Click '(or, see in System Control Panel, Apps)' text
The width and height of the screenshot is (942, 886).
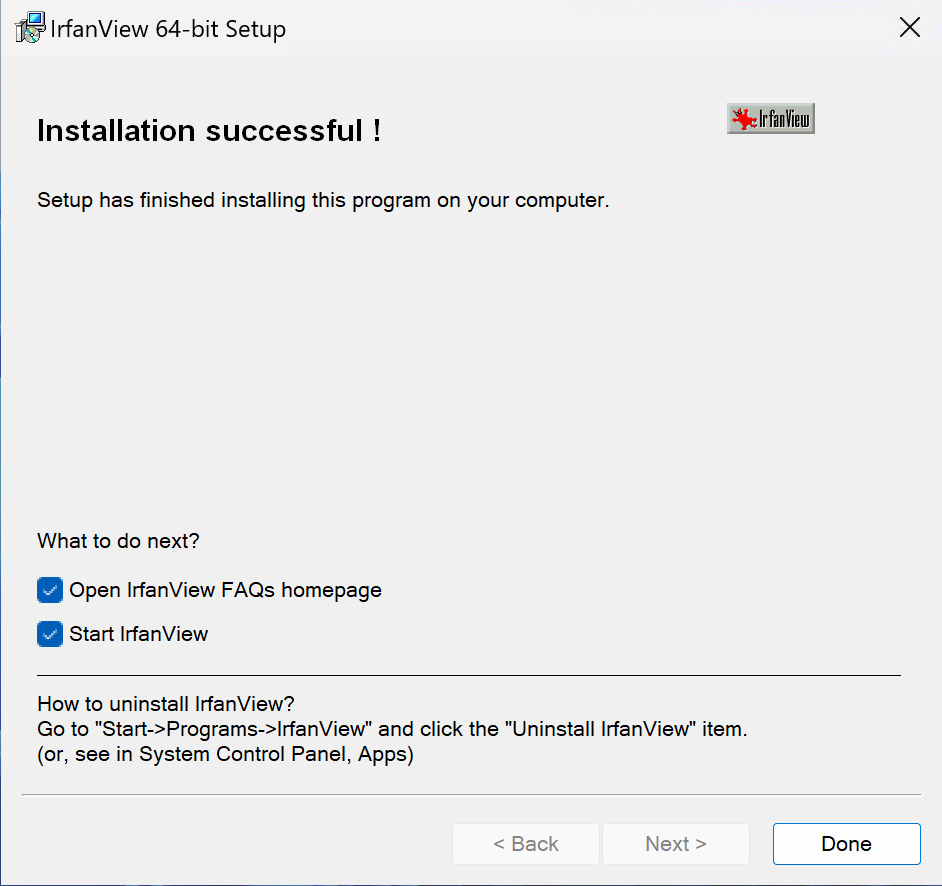(225, 754)
